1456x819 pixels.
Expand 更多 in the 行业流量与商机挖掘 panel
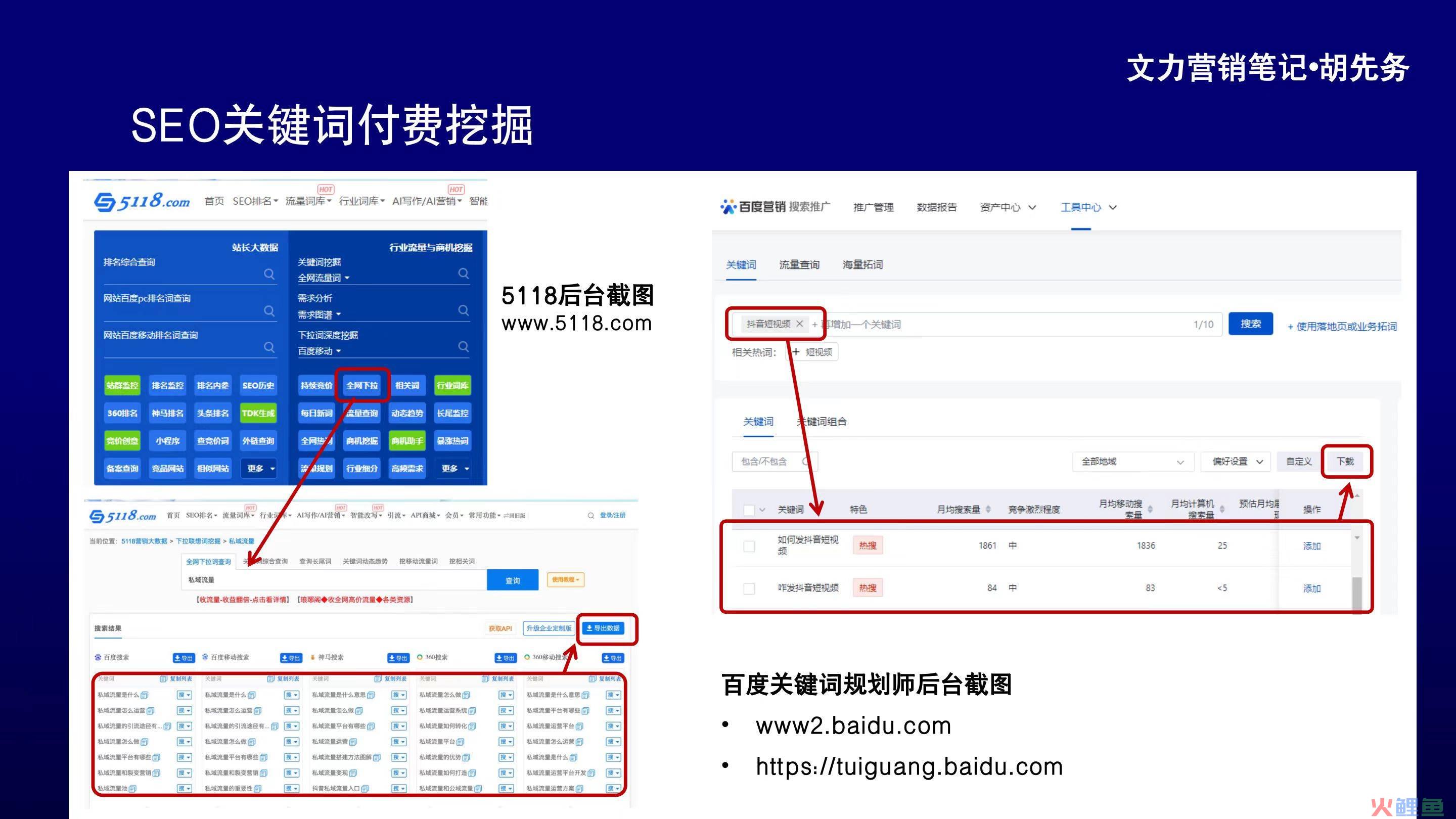[x=454, y=469]
